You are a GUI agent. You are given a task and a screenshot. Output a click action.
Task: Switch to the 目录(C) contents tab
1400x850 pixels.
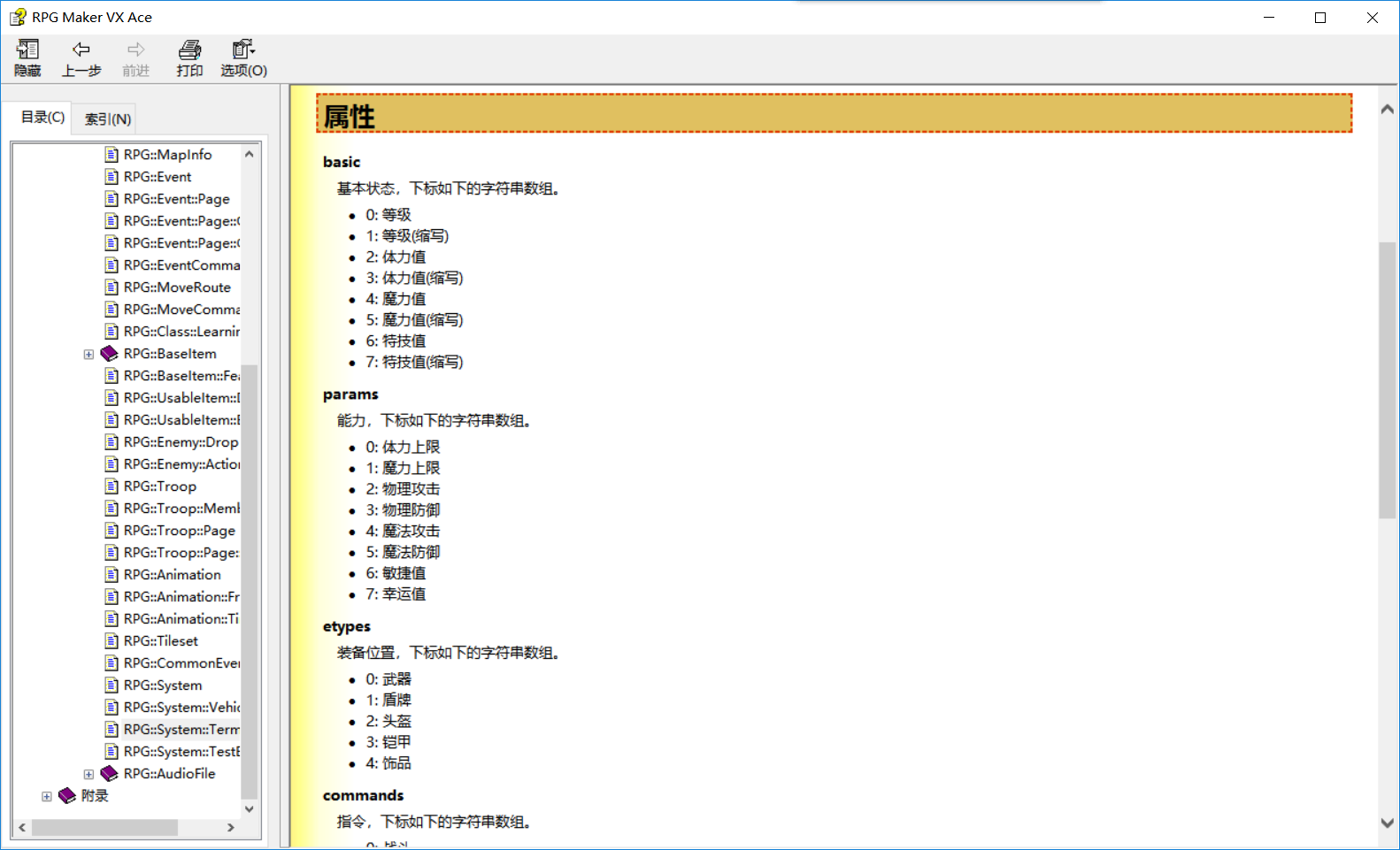[42, 117]
